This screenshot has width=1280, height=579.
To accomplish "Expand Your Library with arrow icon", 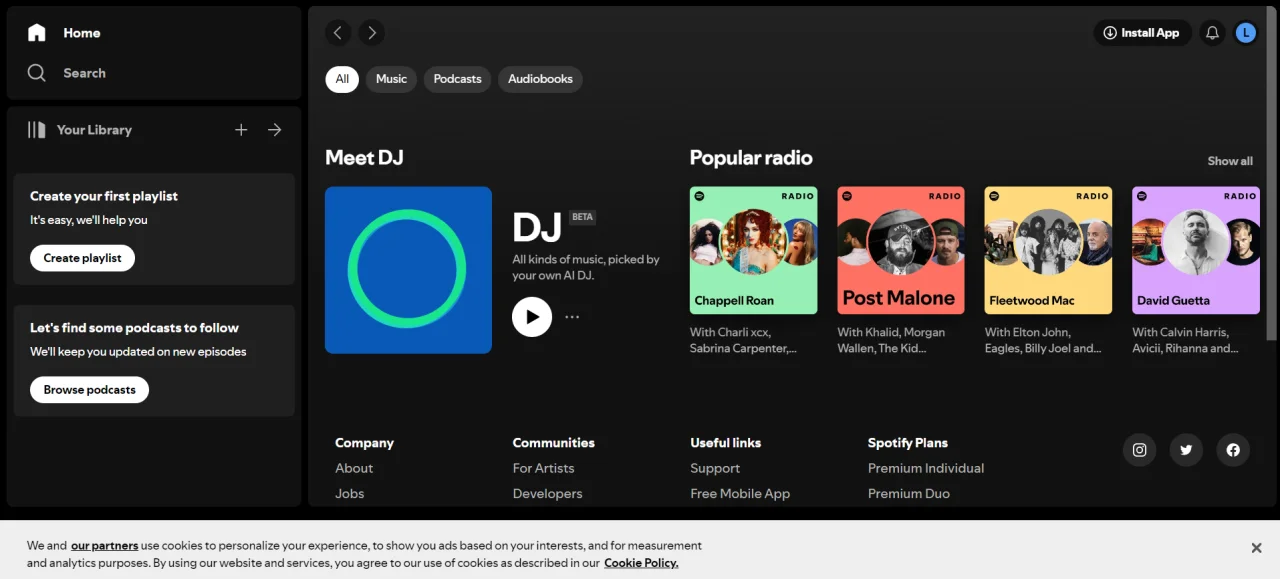I will pos(275,130).
